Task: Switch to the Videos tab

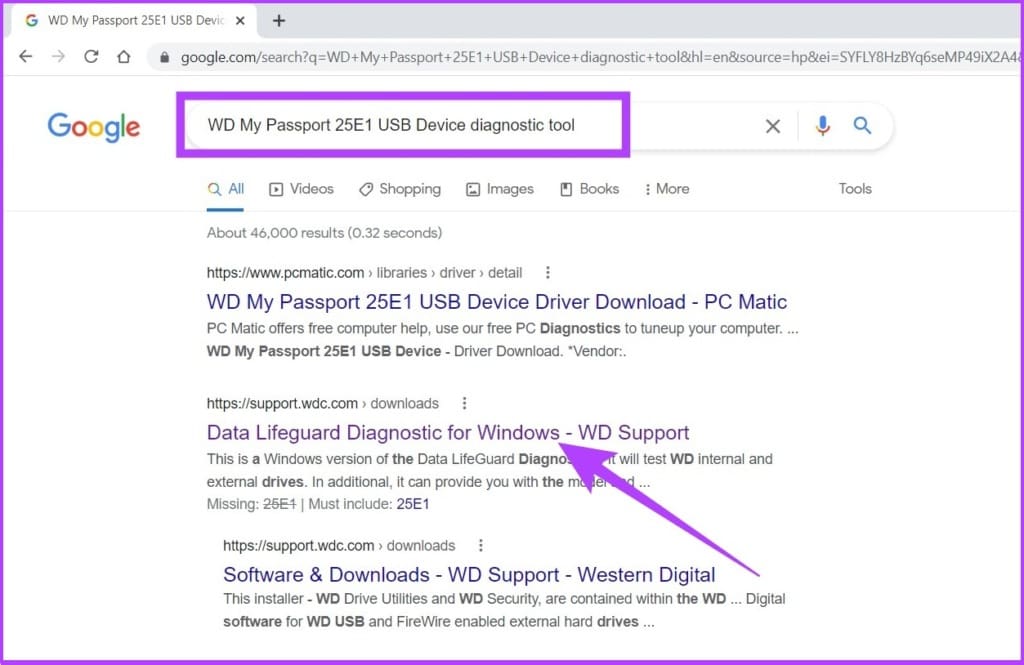Action: point(302,189)
